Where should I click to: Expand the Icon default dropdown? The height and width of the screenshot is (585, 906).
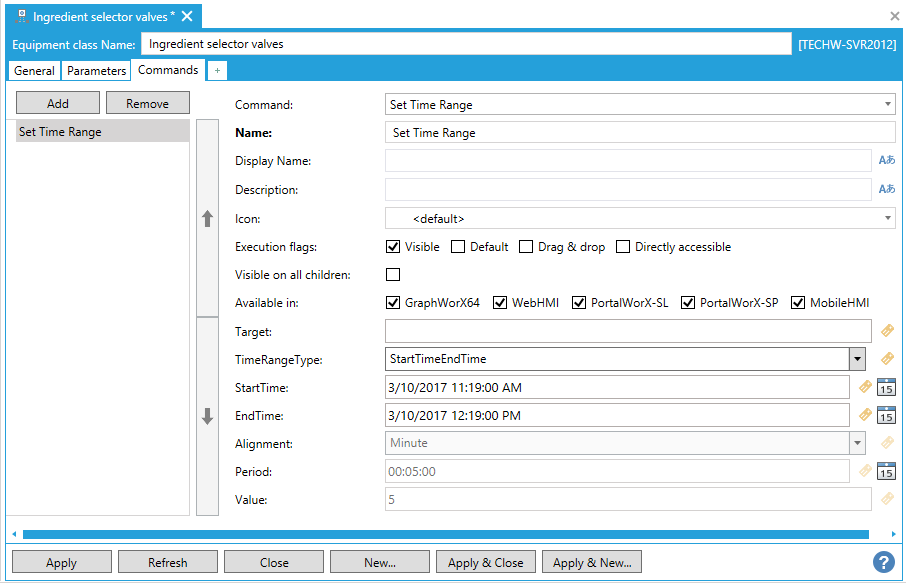click(888, 218)
